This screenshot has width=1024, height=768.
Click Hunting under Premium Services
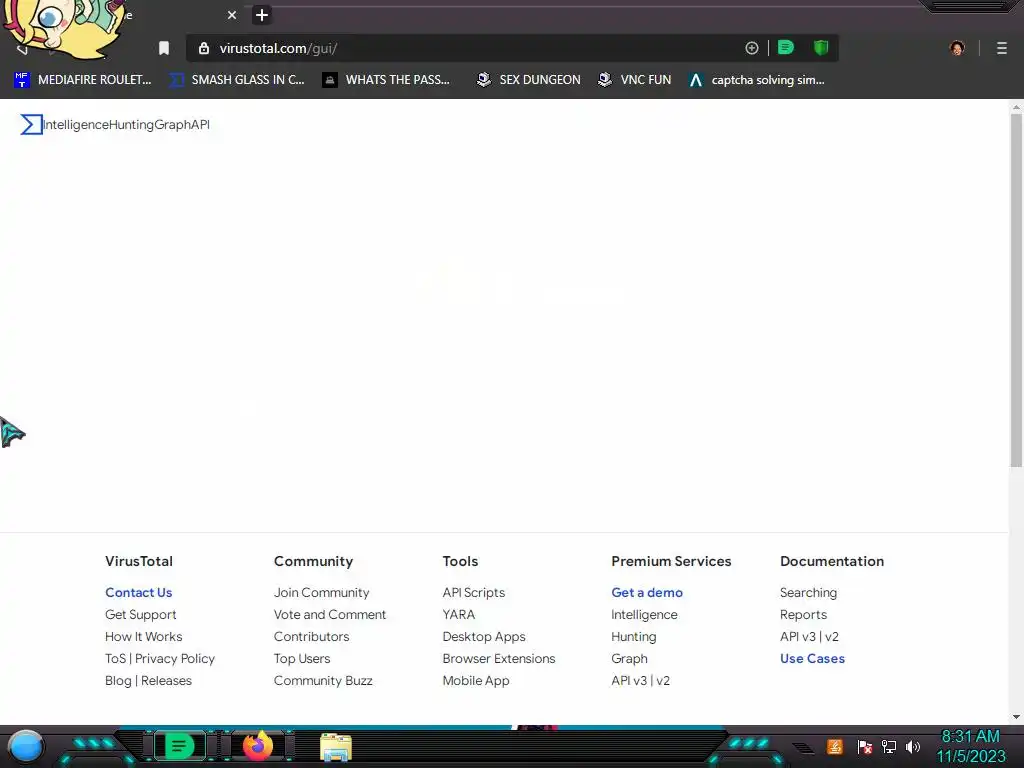[633, 636]
